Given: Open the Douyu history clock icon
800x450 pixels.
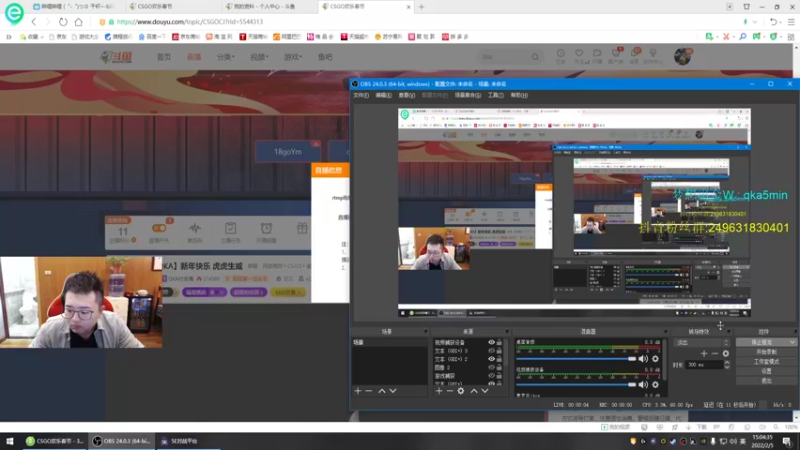Looking at the screenshot, I should click(x=561, y=53).
